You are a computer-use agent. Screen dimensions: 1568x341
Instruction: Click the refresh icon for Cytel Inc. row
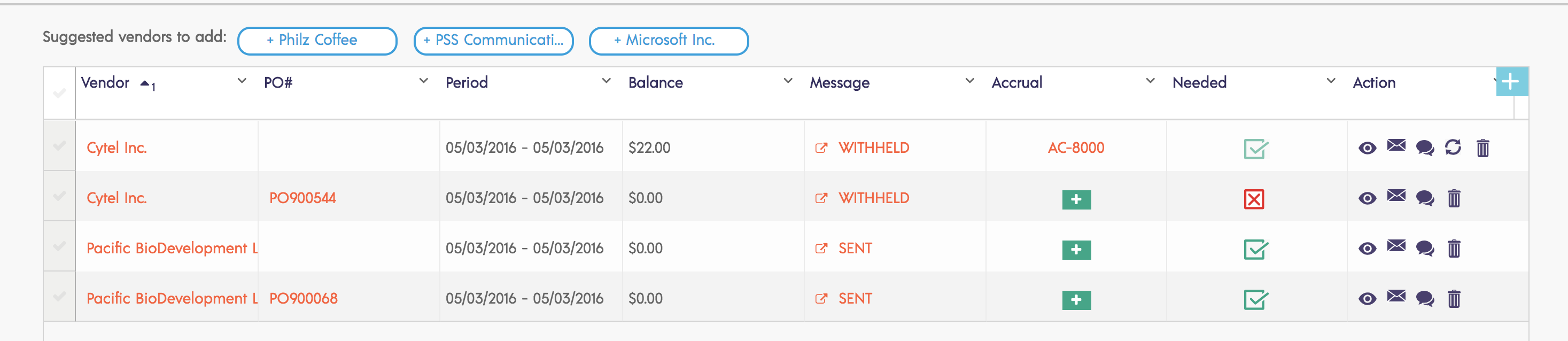click(x=1453, y=148)
